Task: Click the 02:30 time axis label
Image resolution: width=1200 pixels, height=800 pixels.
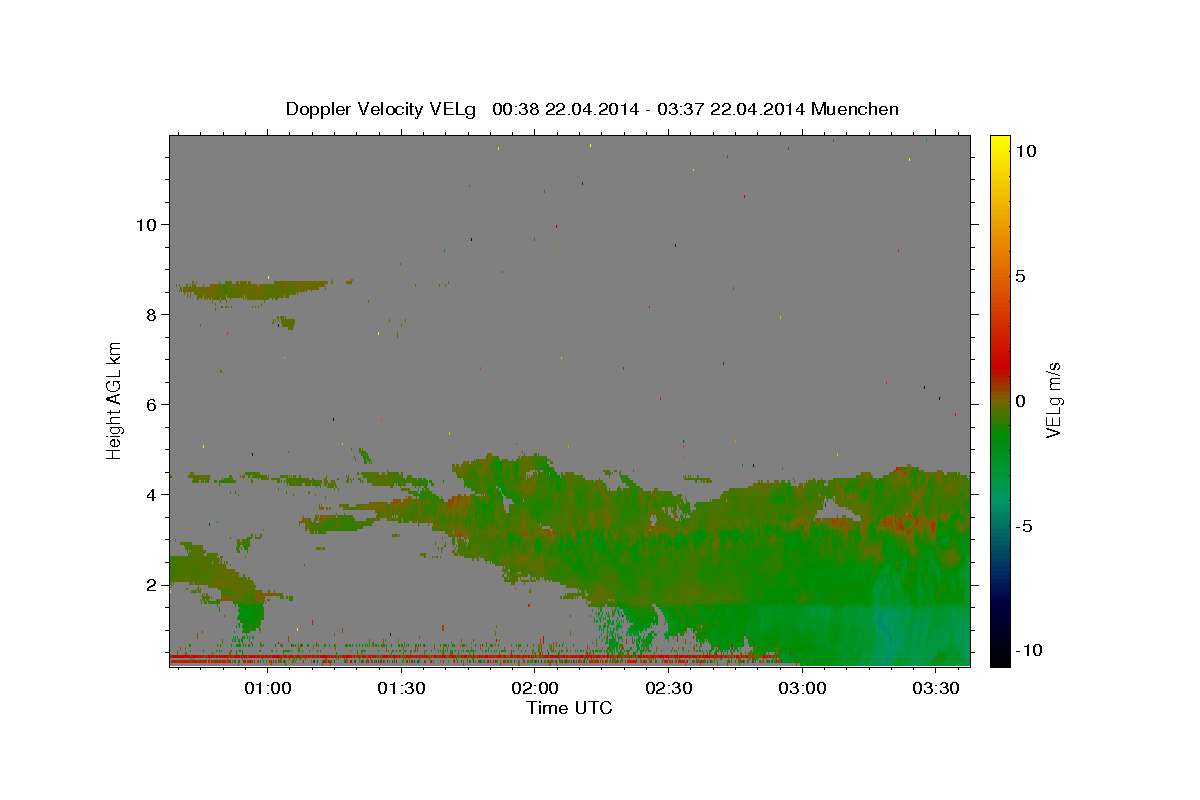Action: tap(668, 688)
